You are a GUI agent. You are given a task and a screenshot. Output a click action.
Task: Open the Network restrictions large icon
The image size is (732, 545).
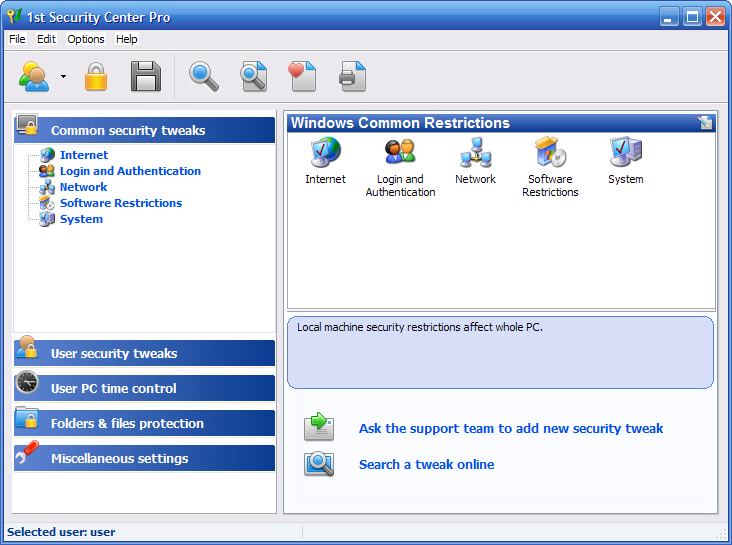pyautogui.click(x=475, y=152)
